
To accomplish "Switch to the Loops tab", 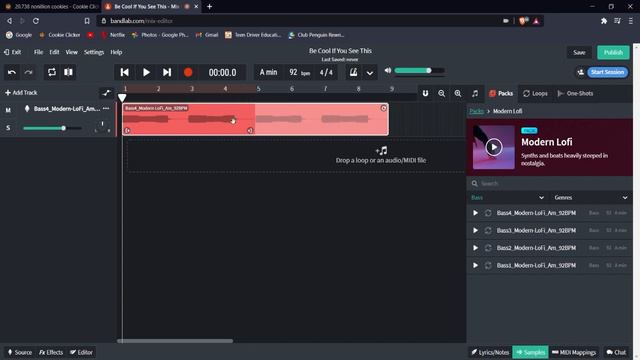I will [535, 93].
